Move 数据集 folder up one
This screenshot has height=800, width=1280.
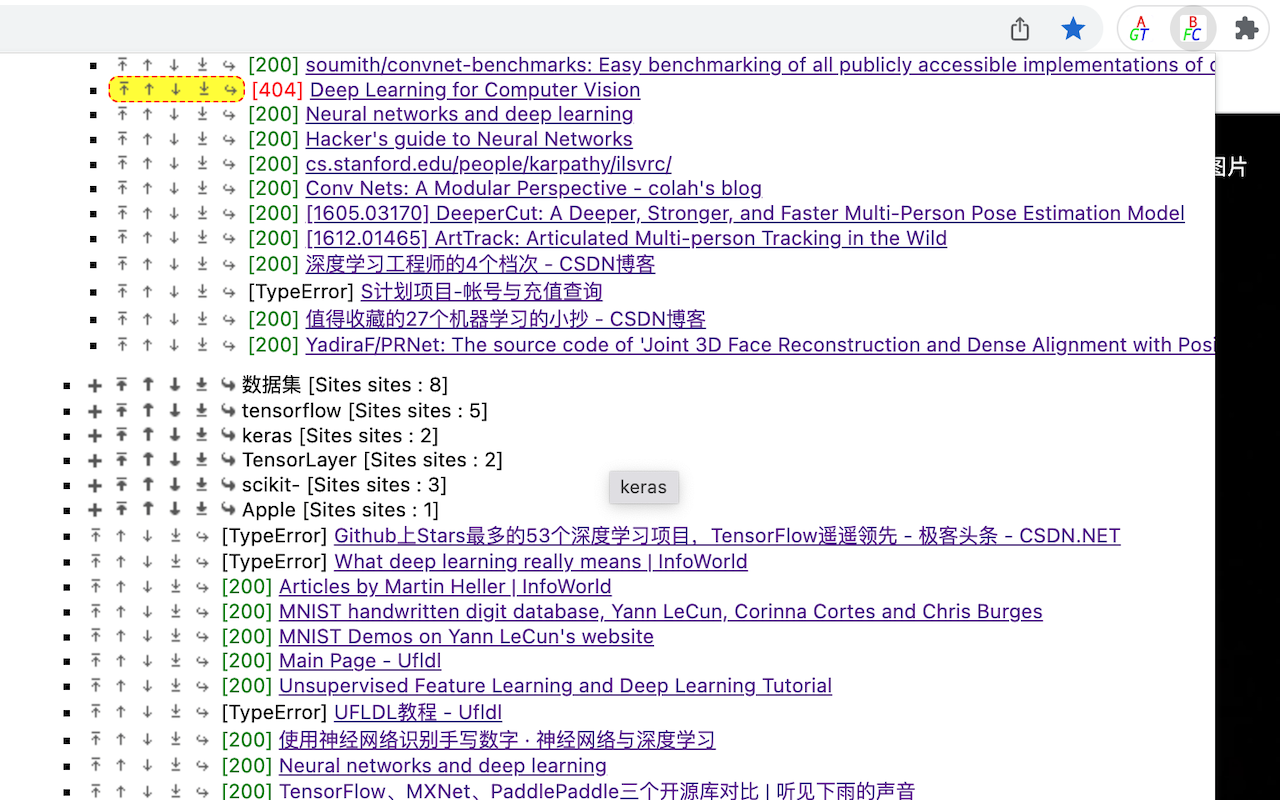pos(148,385)
